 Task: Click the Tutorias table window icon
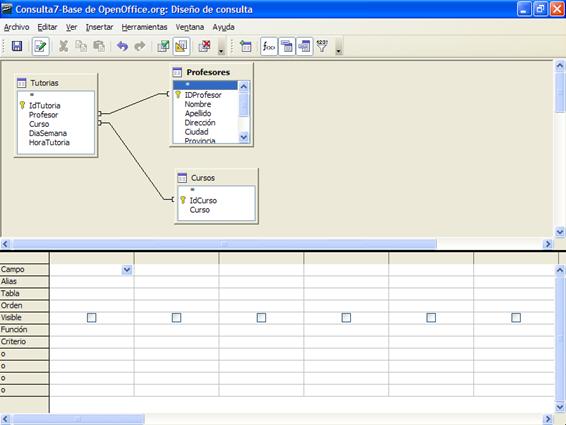pos(22,83)
